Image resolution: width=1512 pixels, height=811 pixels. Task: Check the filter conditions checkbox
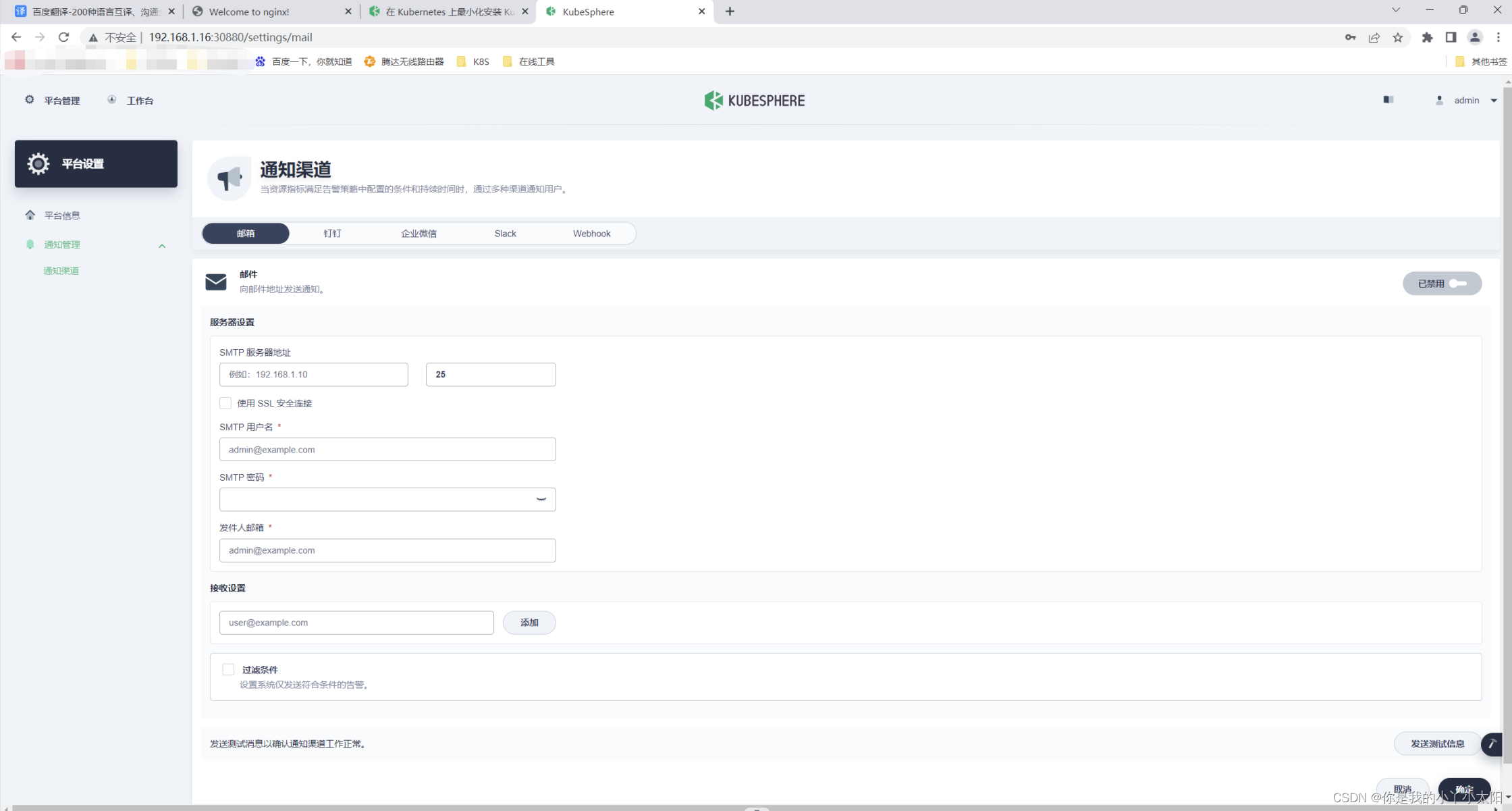coord(228,669)
